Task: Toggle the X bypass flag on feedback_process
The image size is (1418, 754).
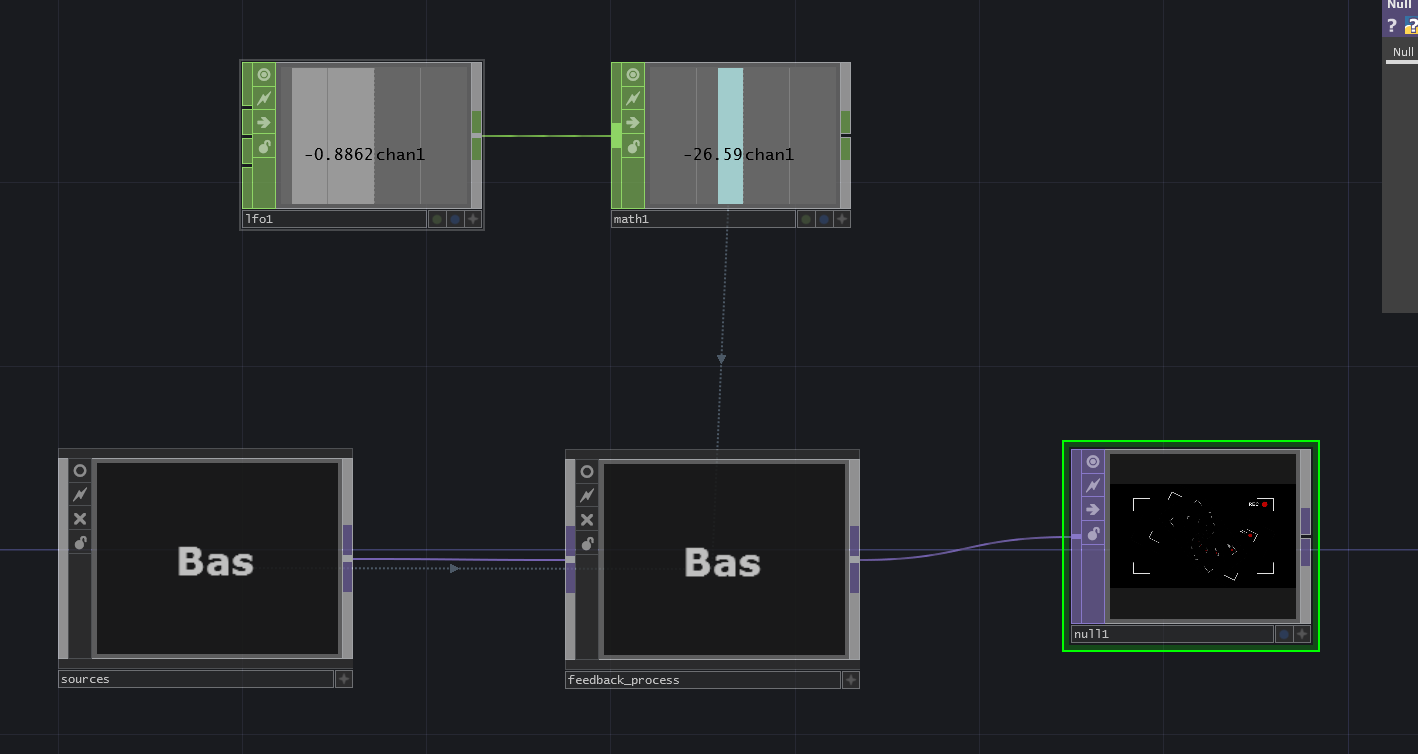Action: (x=587, y=518)
